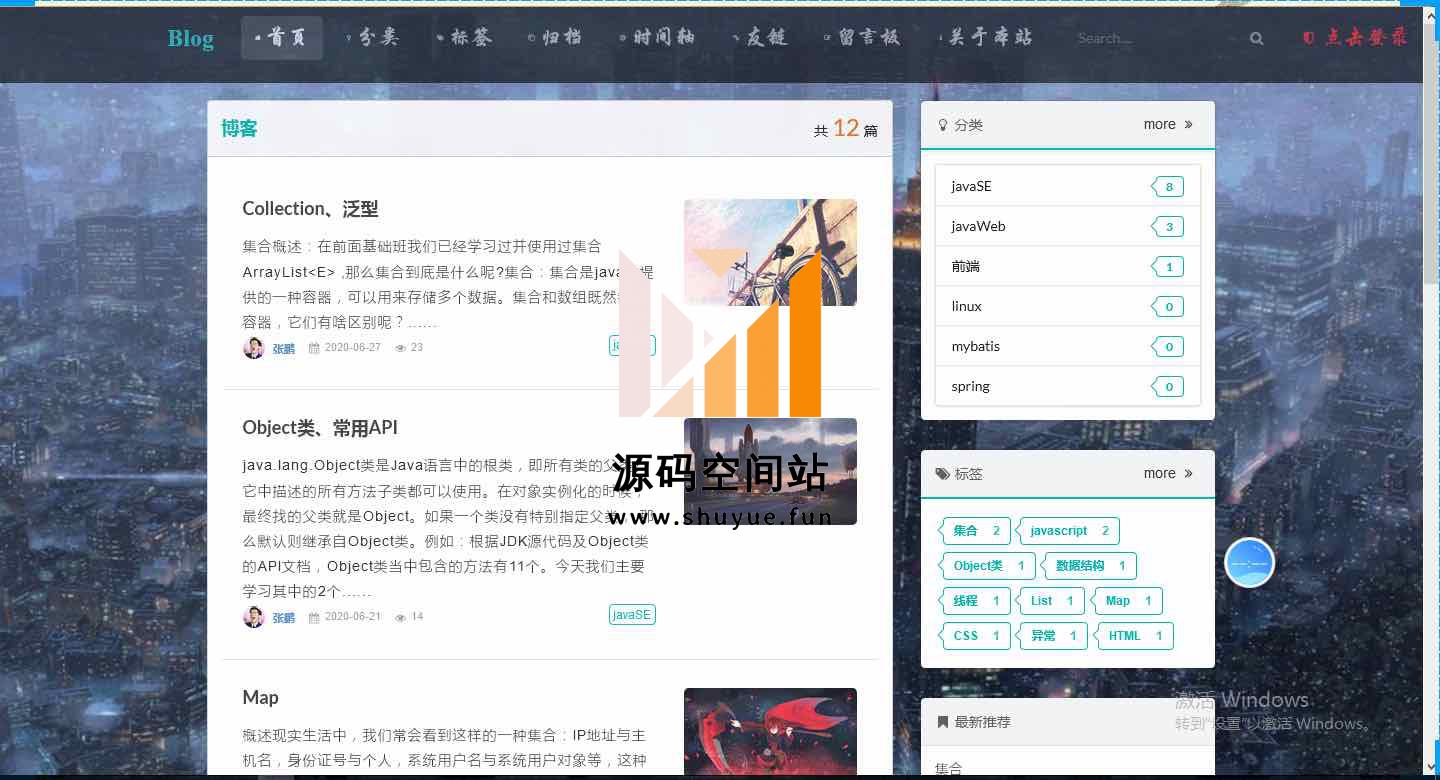
Task: Go to the 时间轴 menu item
Action: point(656,38)
